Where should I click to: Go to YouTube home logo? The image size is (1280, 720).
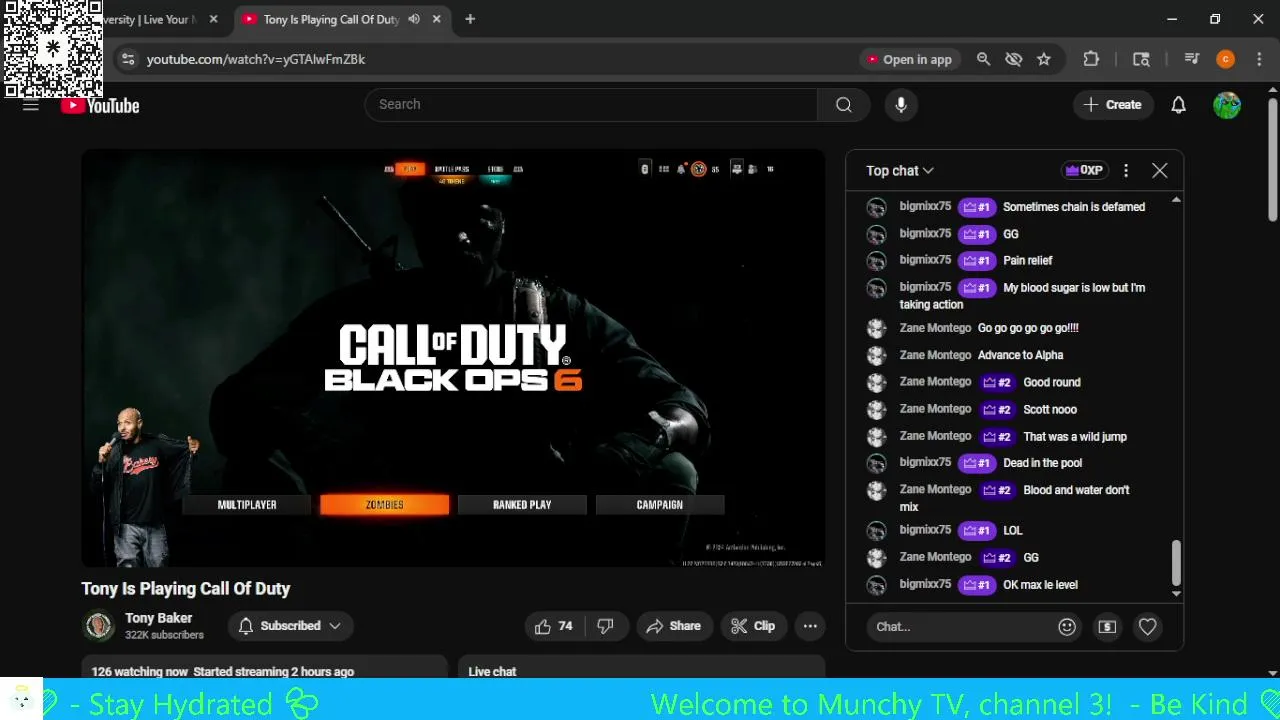click(100, 105)
